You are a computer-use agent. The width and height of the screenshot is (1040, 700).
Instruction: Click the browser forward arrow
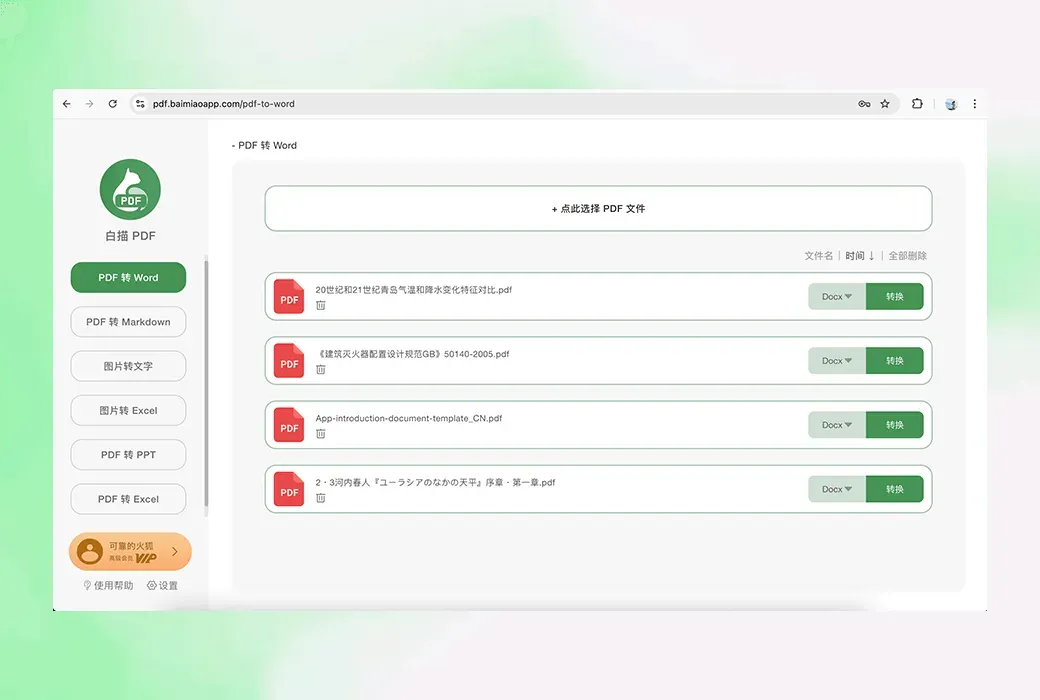[x=90, y=104]
